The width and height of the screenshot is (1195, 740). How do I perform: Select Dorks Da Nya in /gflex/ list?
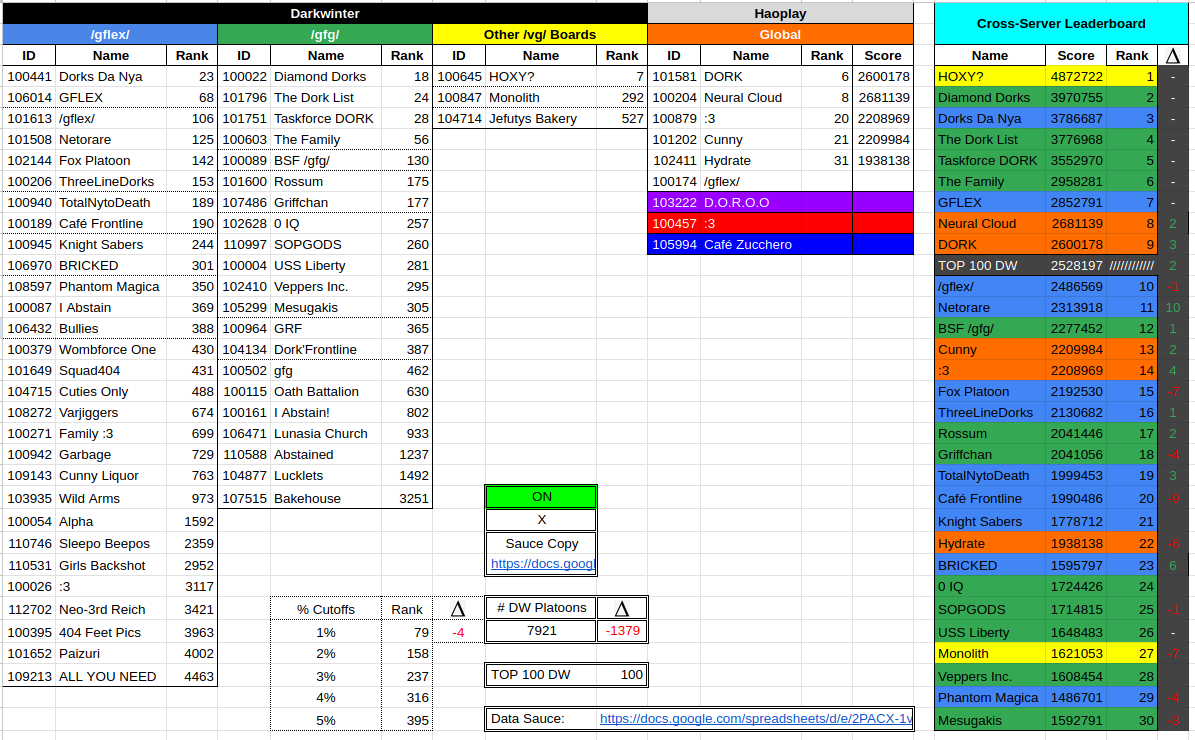click(x=111, y=77)
